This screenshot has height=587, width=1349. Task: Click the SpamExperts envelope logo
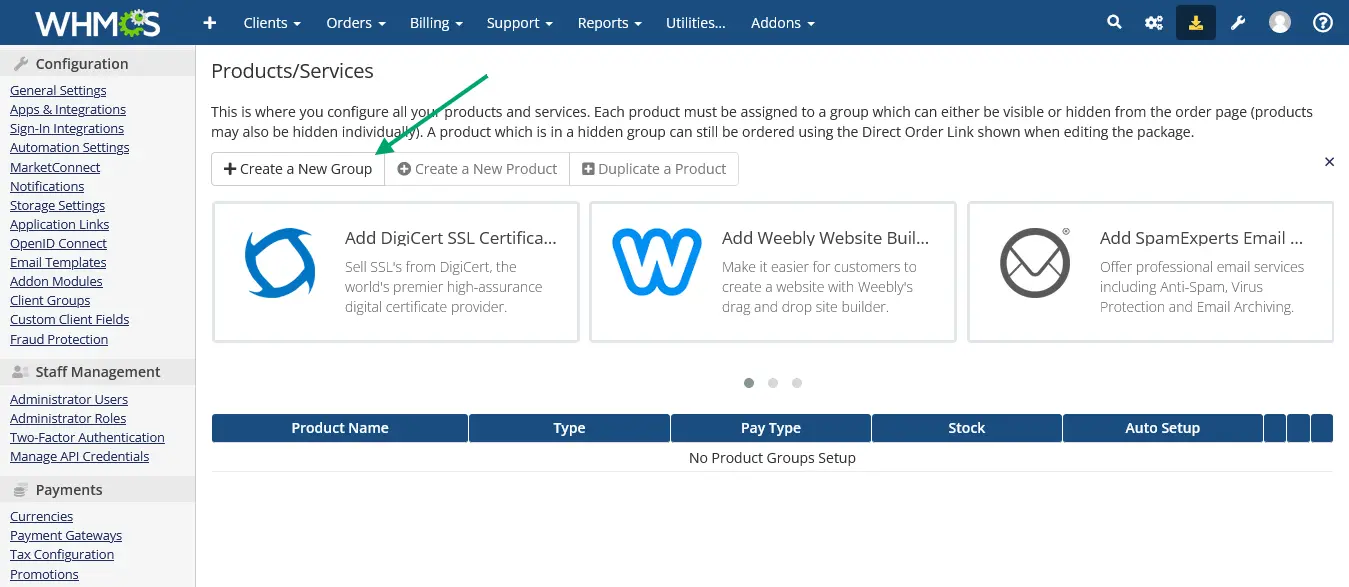coord(1035,263)
